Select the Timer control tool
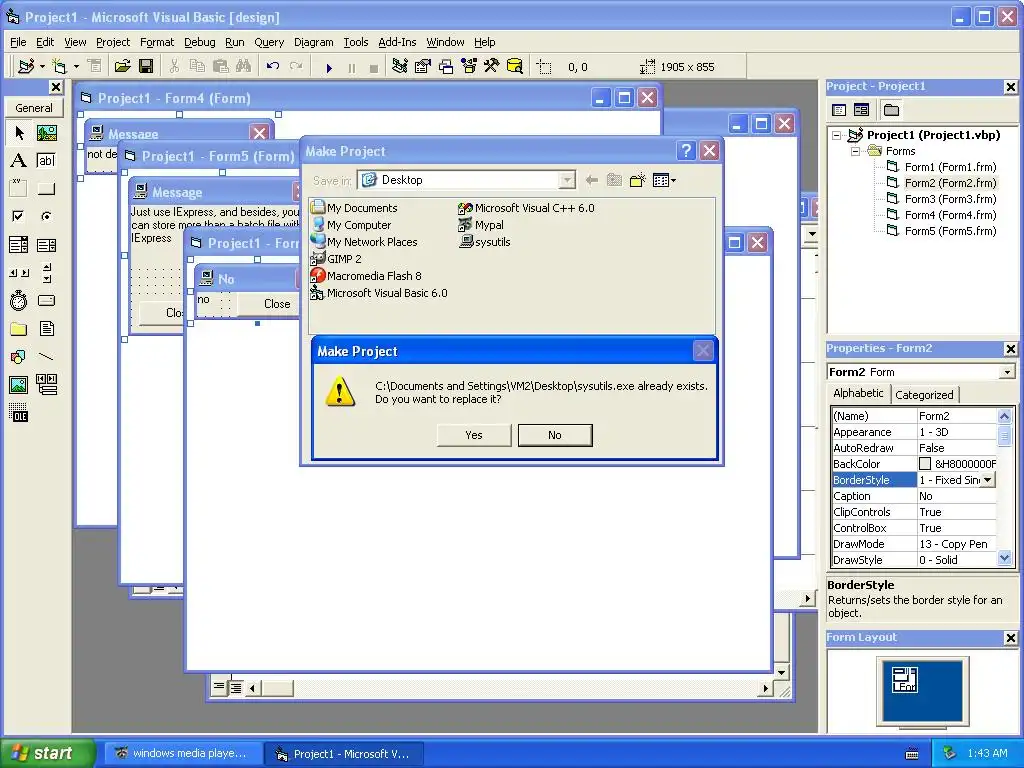 click(19, 300)
